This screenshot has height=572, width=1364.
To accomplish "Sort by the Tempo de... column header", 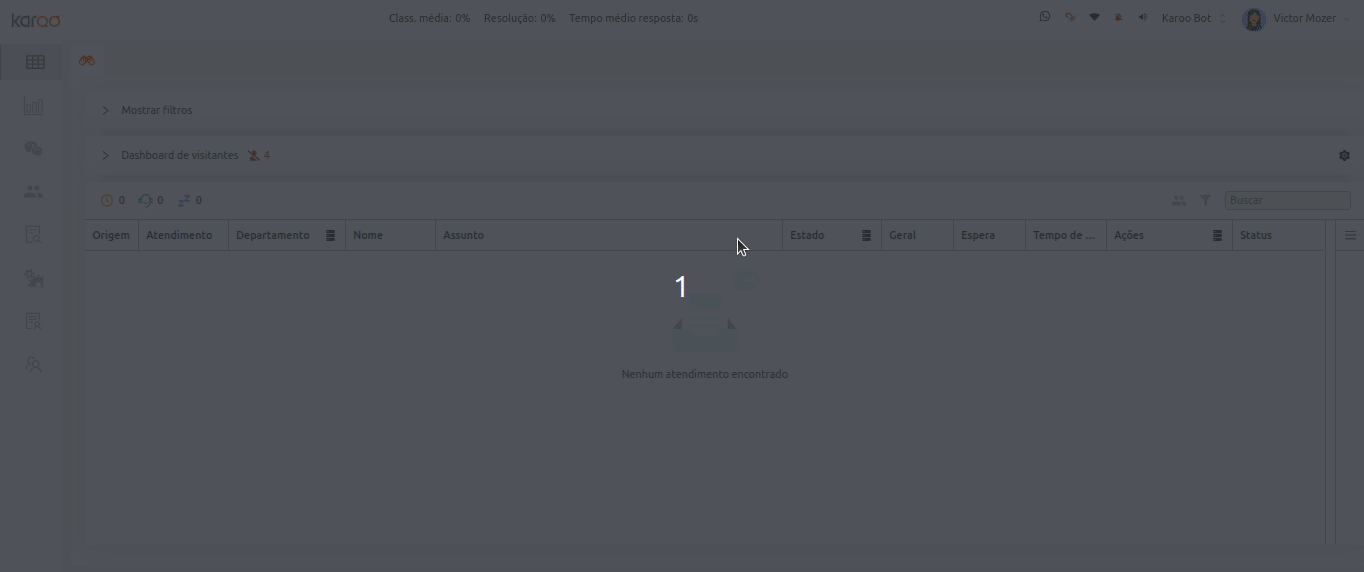I will 1064,235.
